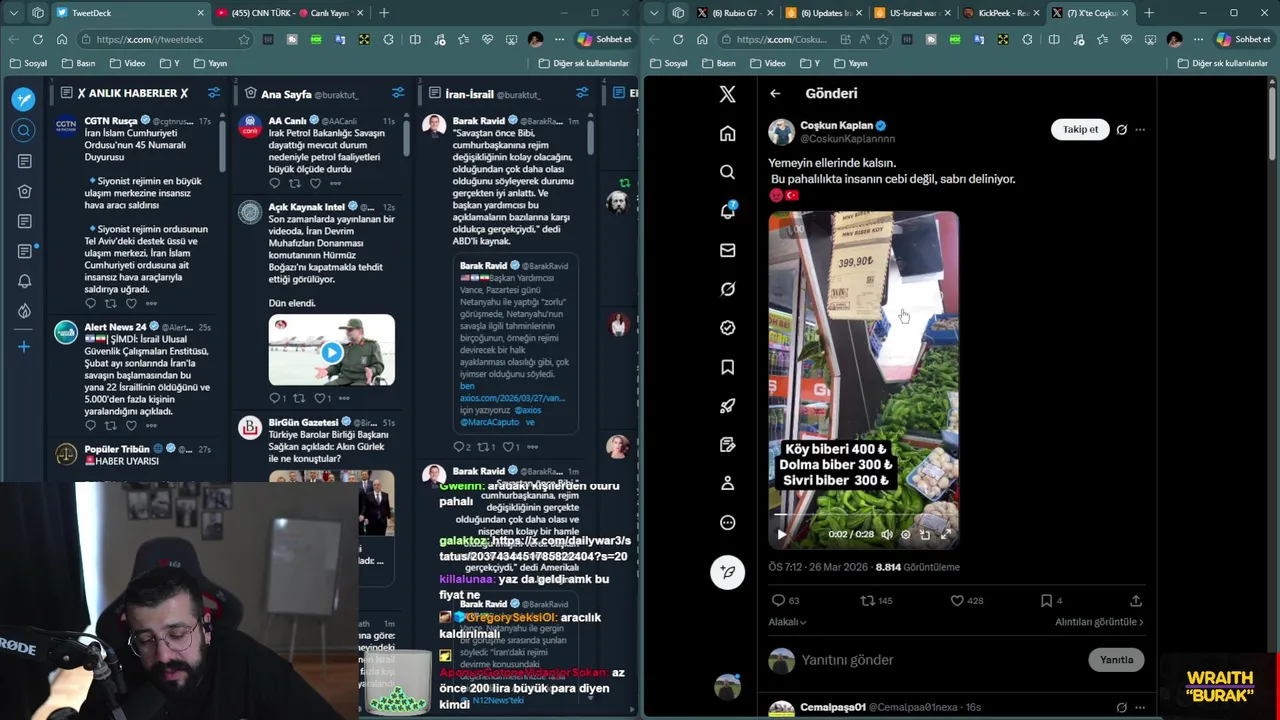Open Profile in the X sidebar
This screenshot has width=1280, height=720.
click(x=727, y=483)
